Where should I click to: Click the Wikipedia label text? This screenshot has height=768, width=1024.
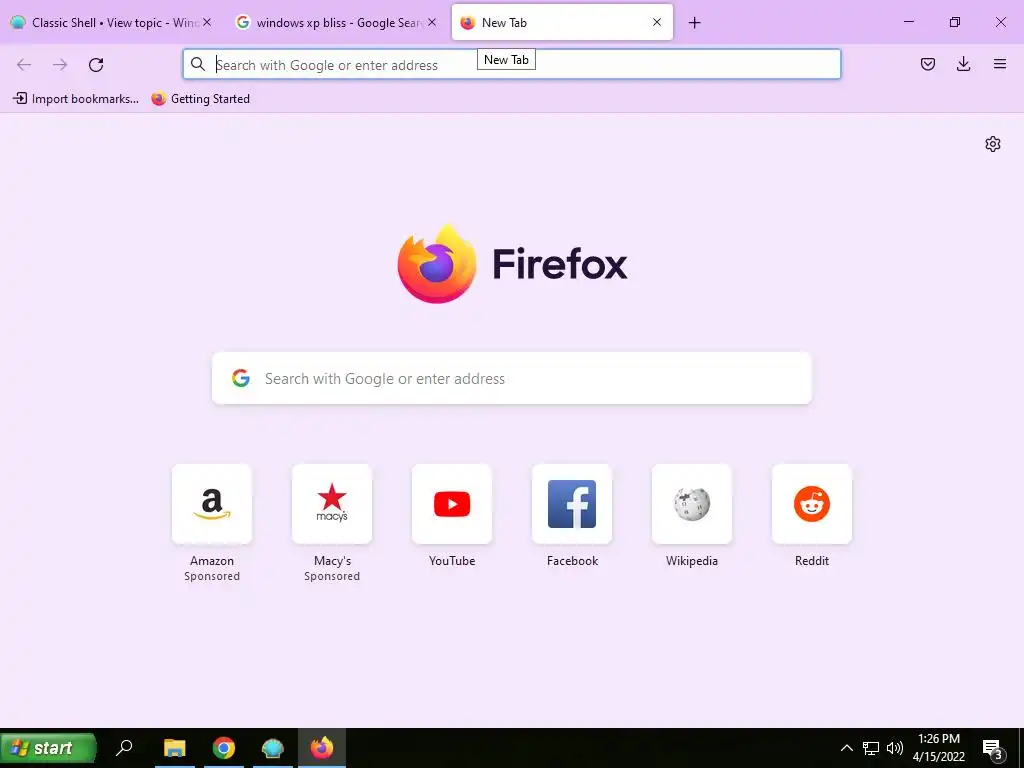click(692, 560)
